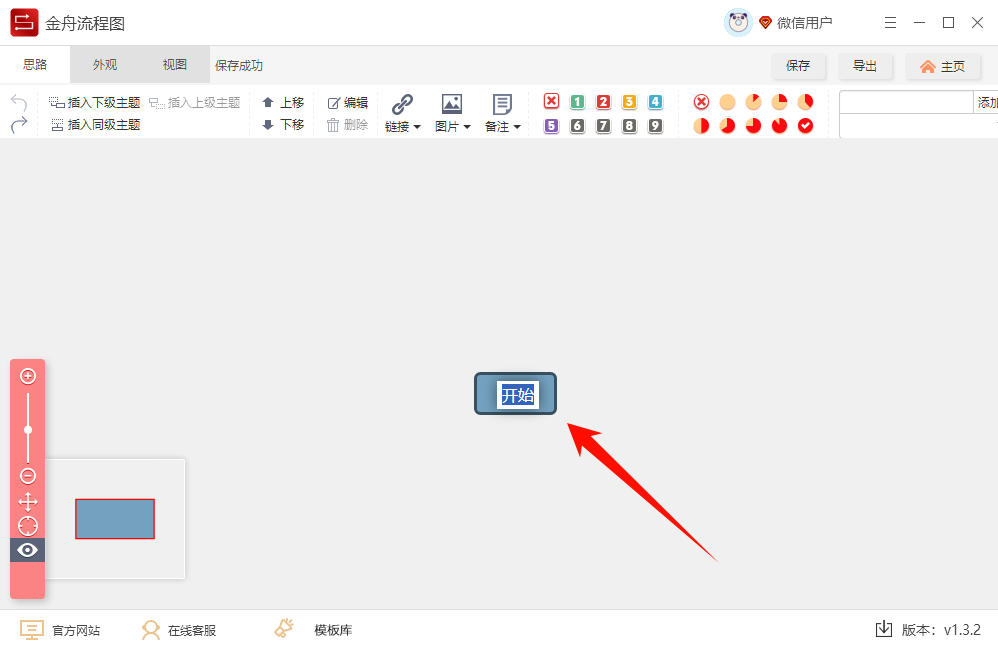Switch to the 视图 view tab
The height and width of the screenshot is (650, 998).
173,63
